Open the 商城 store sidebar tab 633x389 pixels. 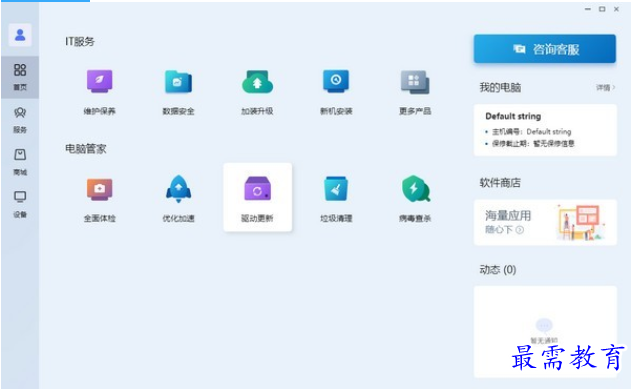[20, 162]
